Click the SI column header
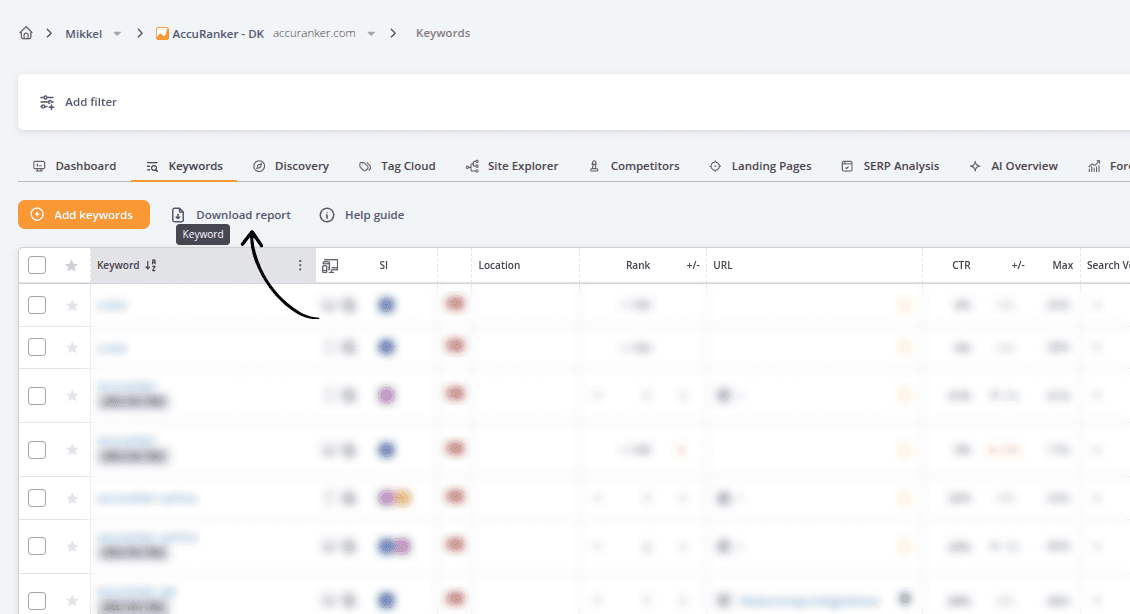This screenshot has height=614, width=1130. point(383,265)
